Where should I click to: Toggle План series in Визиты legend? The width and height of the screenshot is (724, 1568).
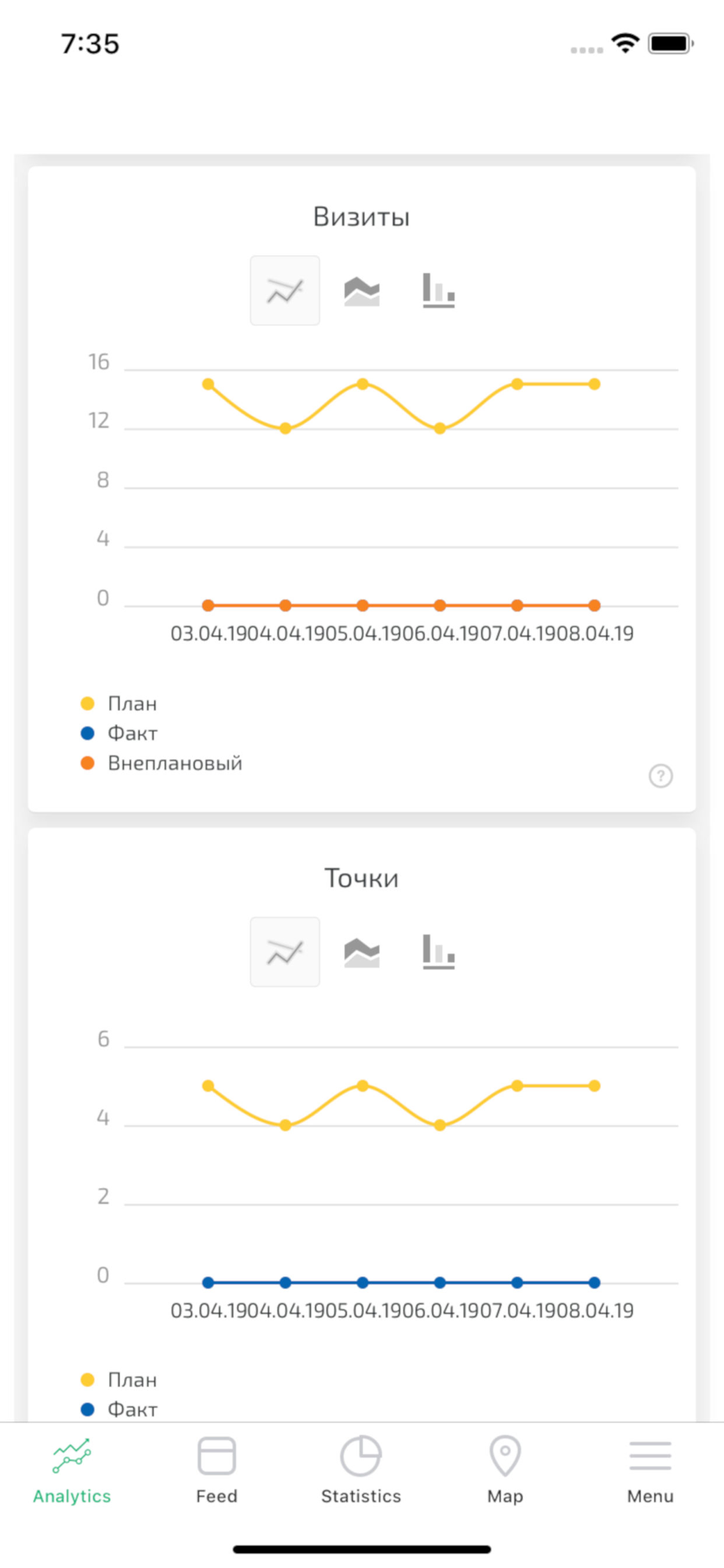(x=119, y=703)
